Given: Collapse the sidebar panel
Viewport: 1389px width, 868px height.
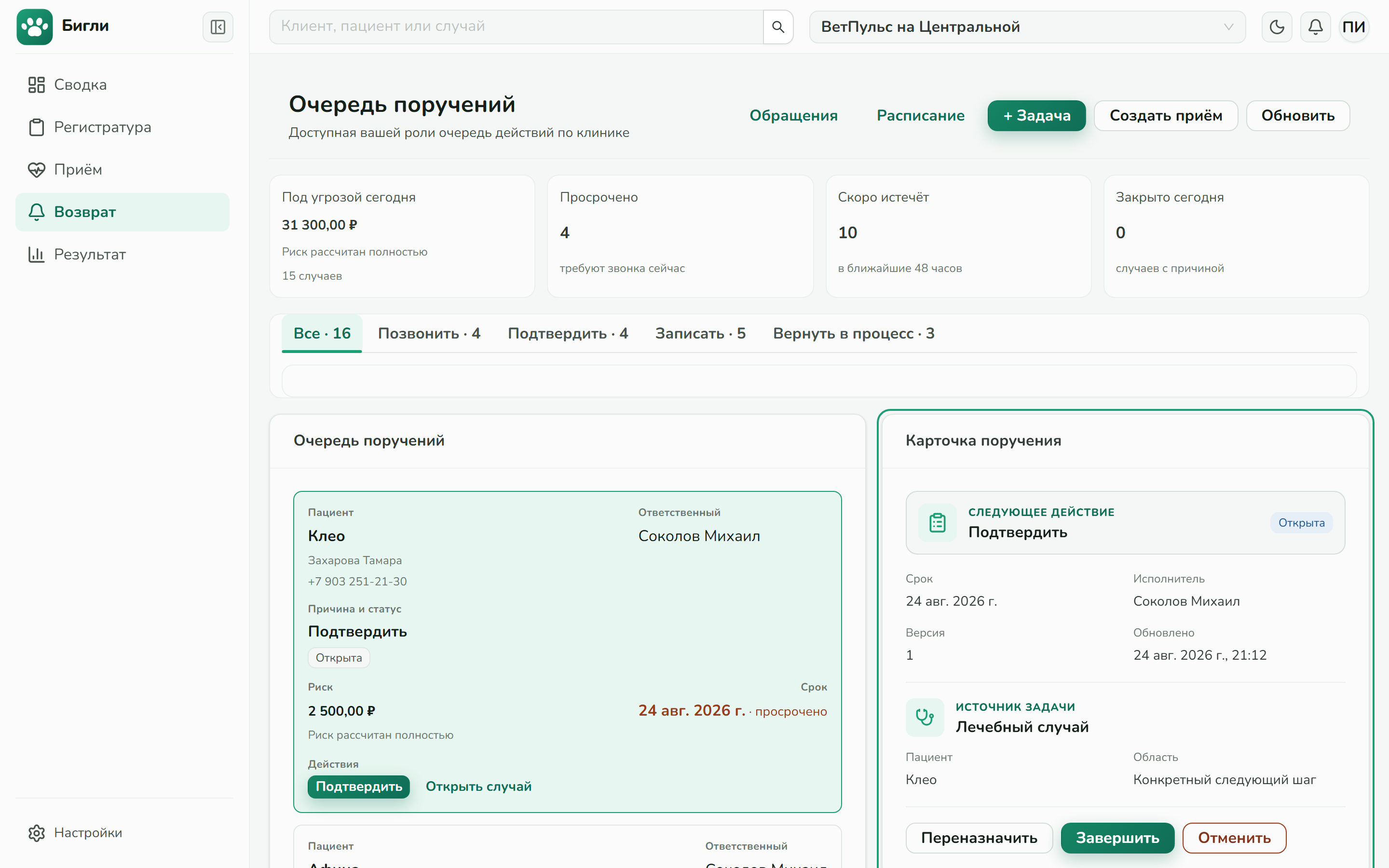Looking at the screenshot, I should point(218,27).
